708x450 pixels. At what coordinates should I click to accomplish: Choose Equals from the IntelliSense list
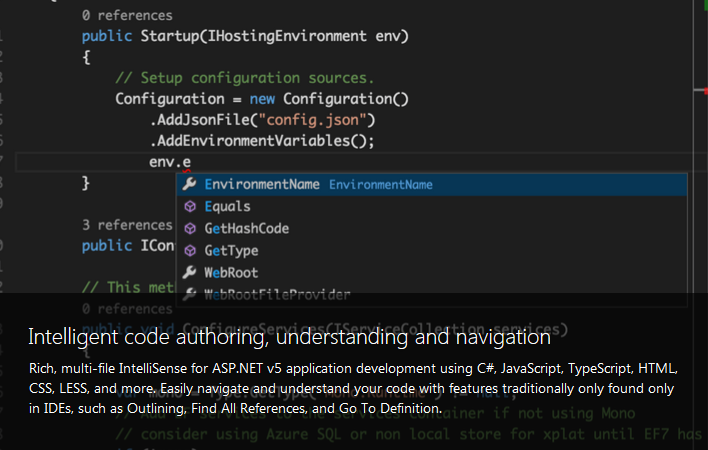point(227,207)
